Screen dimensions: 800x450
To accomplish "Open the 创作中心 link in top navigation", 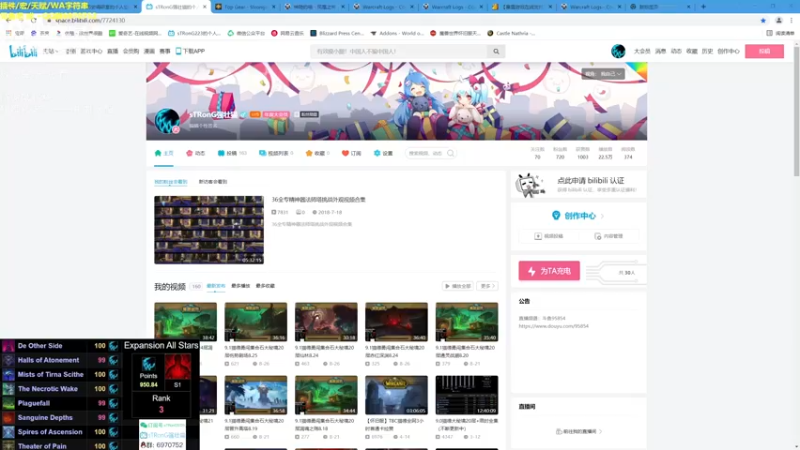I will tap(728, 51).
